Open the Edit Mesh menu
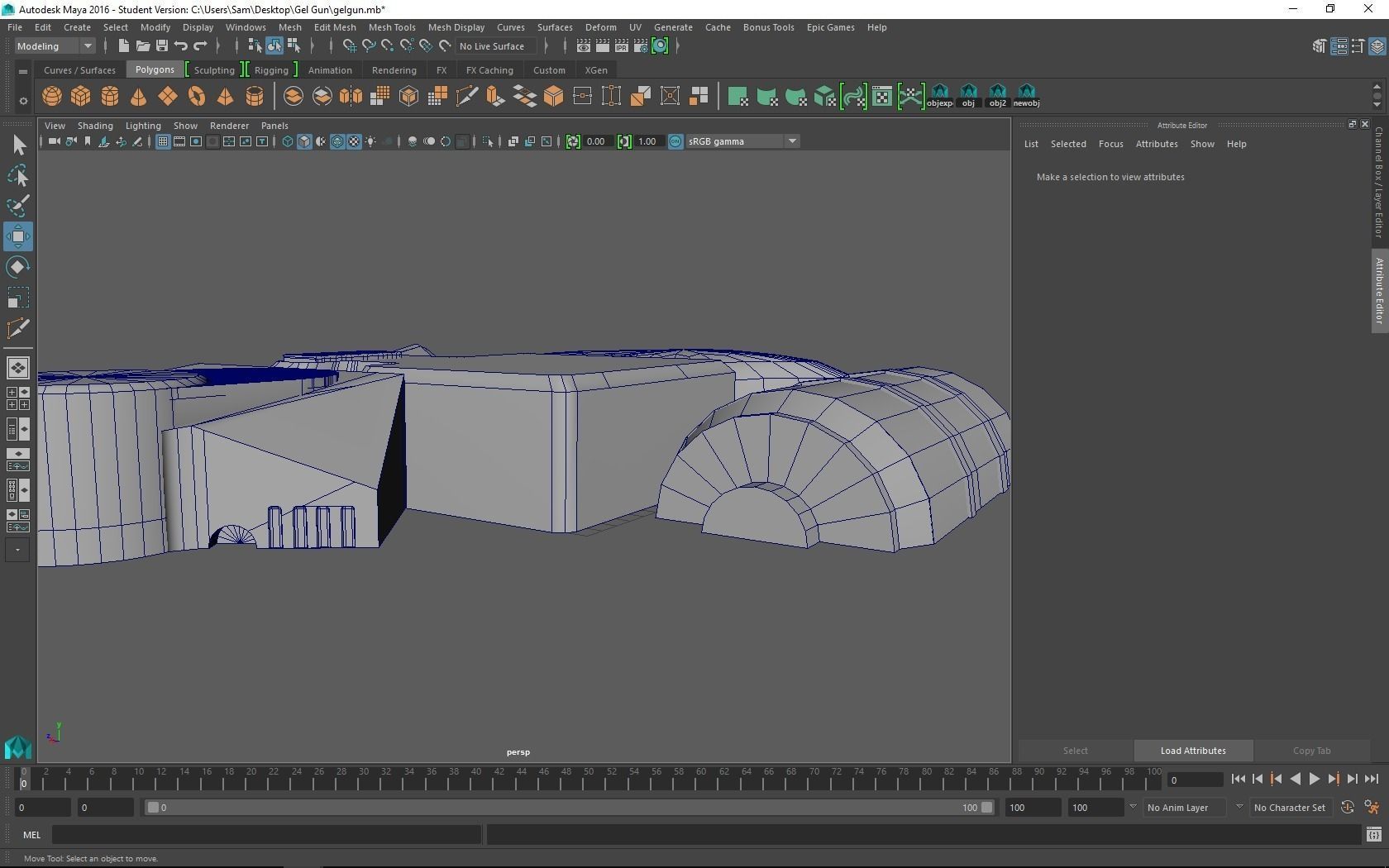 [x=335, y=27]
